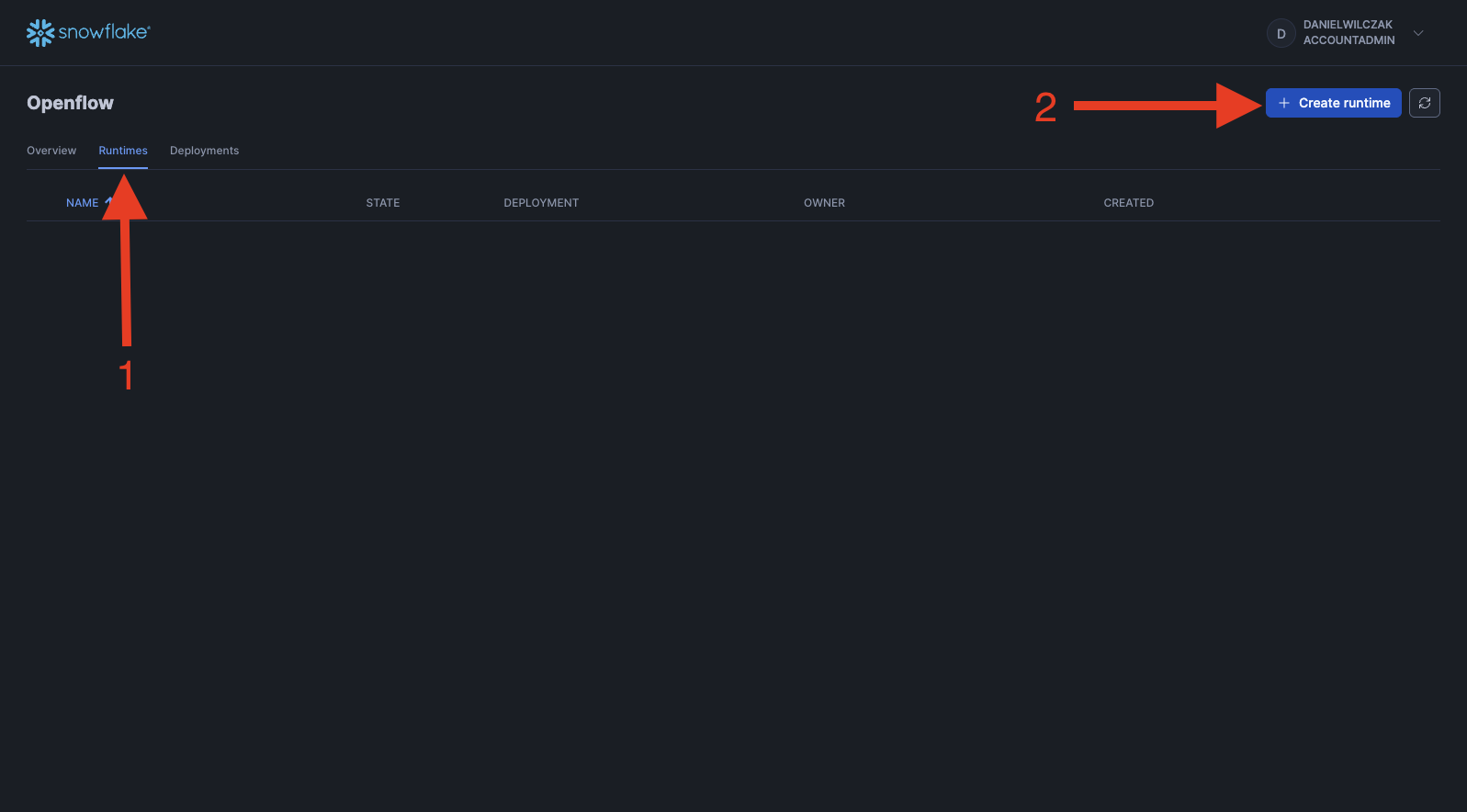1467x812 pixels.
Task: Click the OWNER column header
Action: [x=824, y=203]
